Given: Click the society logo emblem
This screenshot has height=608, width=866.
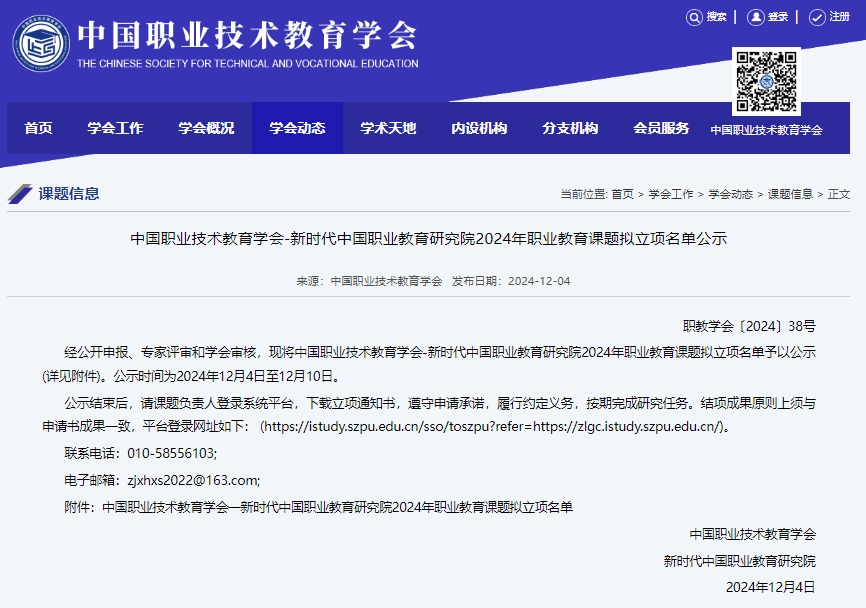Looking at the screenshot, I should click(41, 43).
